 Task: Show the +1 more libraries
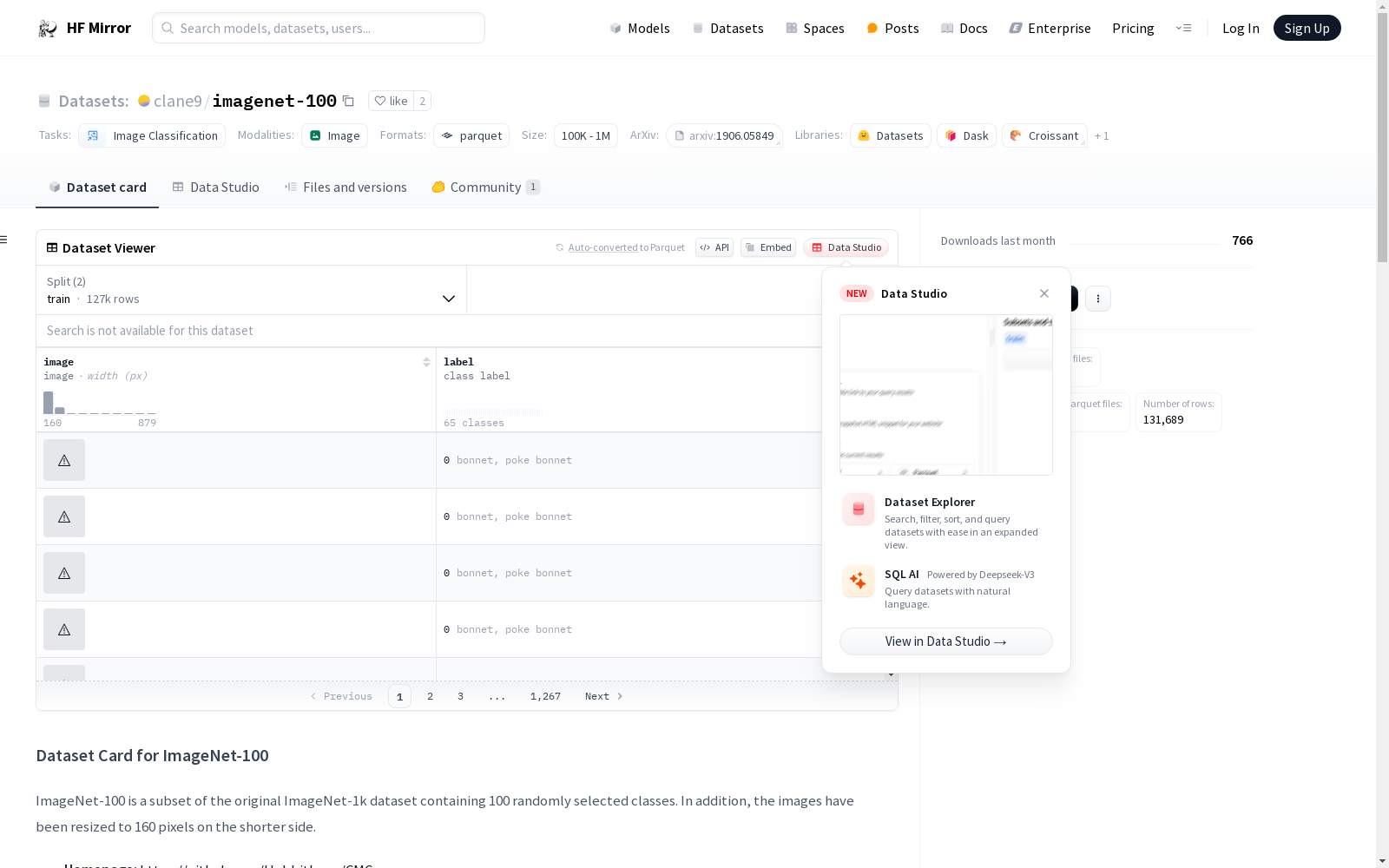pos(1102,135)
